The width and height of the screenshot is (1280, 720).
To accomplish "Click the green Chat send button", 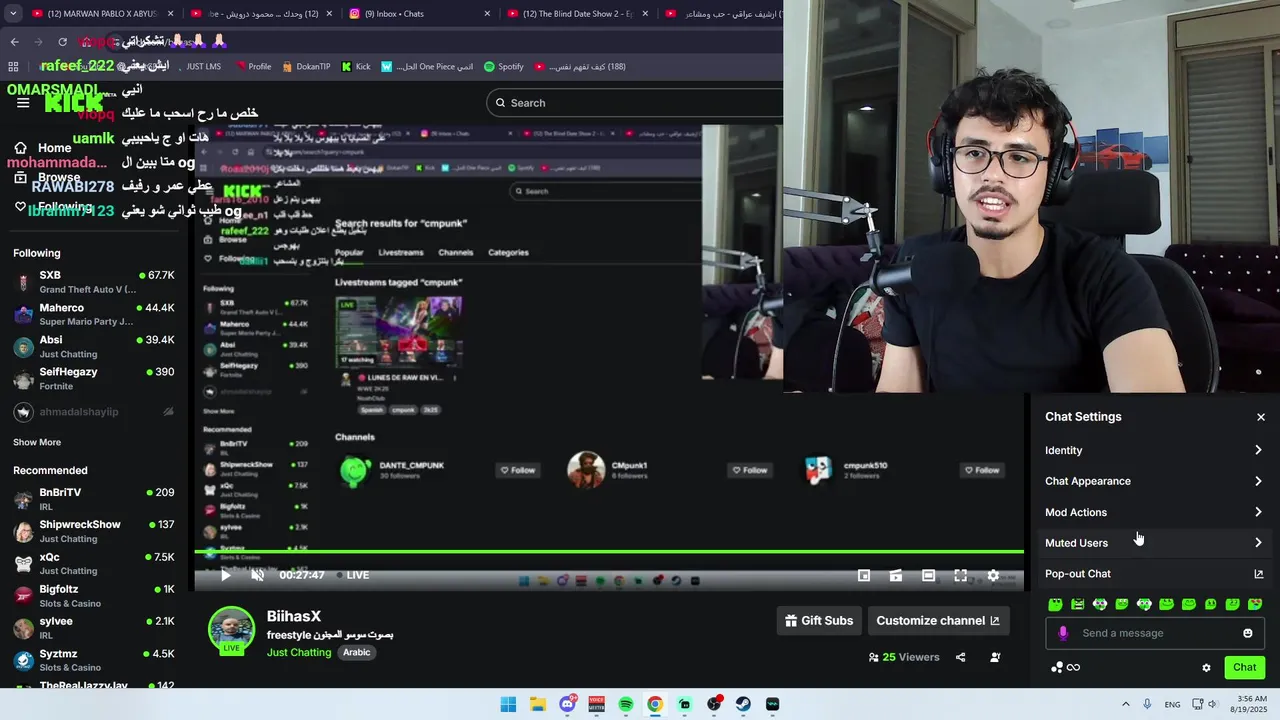I will tap(1244, 667).
